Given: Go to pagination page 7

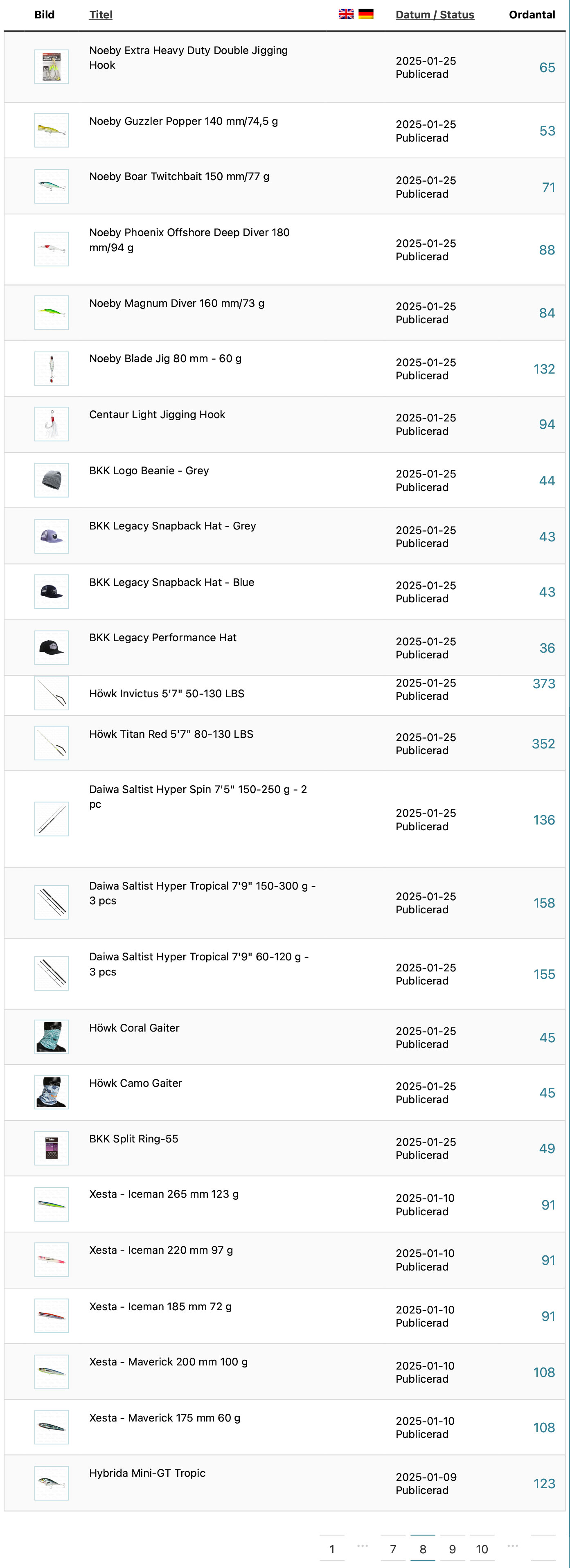Looking at the screenshot, I should [x=393, y=1548].
